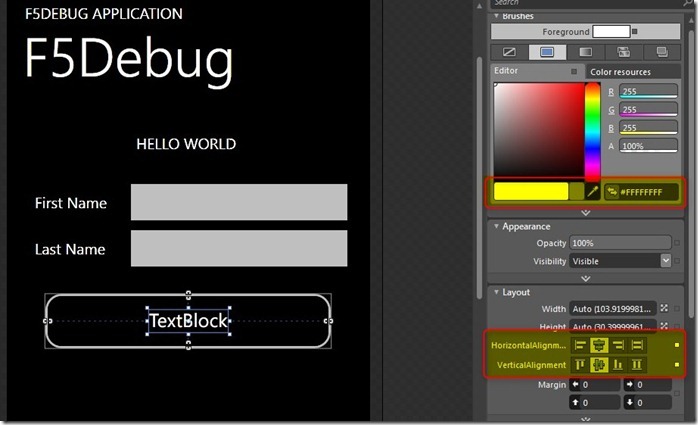Viewport: 698px width, 425px height.
Task: Click the Properties search box
Action: [x=587, y=4]
